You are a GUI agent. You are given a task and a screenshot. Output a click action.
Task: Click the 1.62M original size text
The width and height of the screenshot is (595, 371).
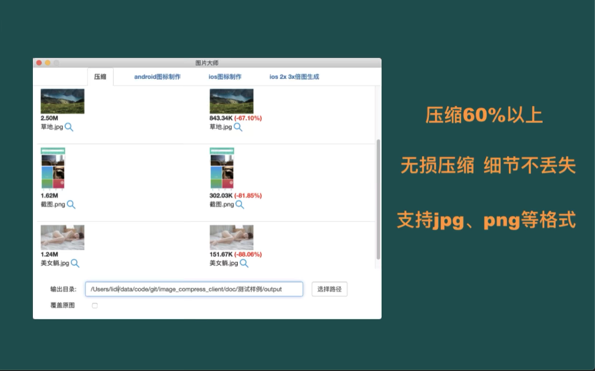coord(49,196)
